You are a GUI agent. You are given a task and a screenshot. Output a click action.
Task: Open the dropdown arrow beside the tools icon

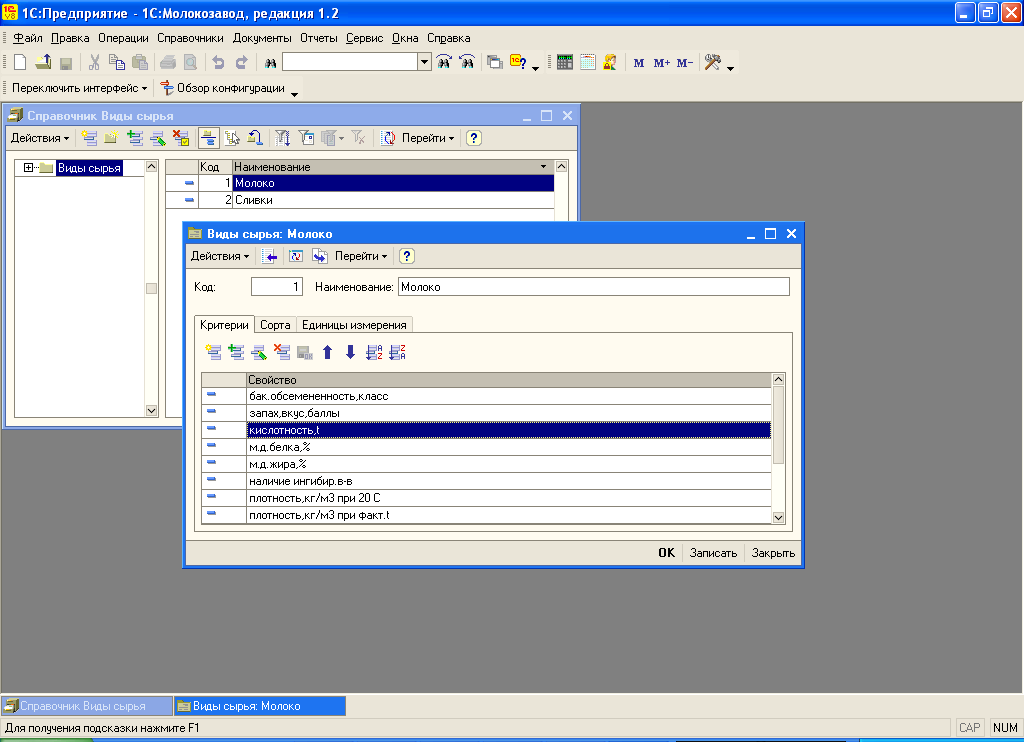click(x=730, y=67)
